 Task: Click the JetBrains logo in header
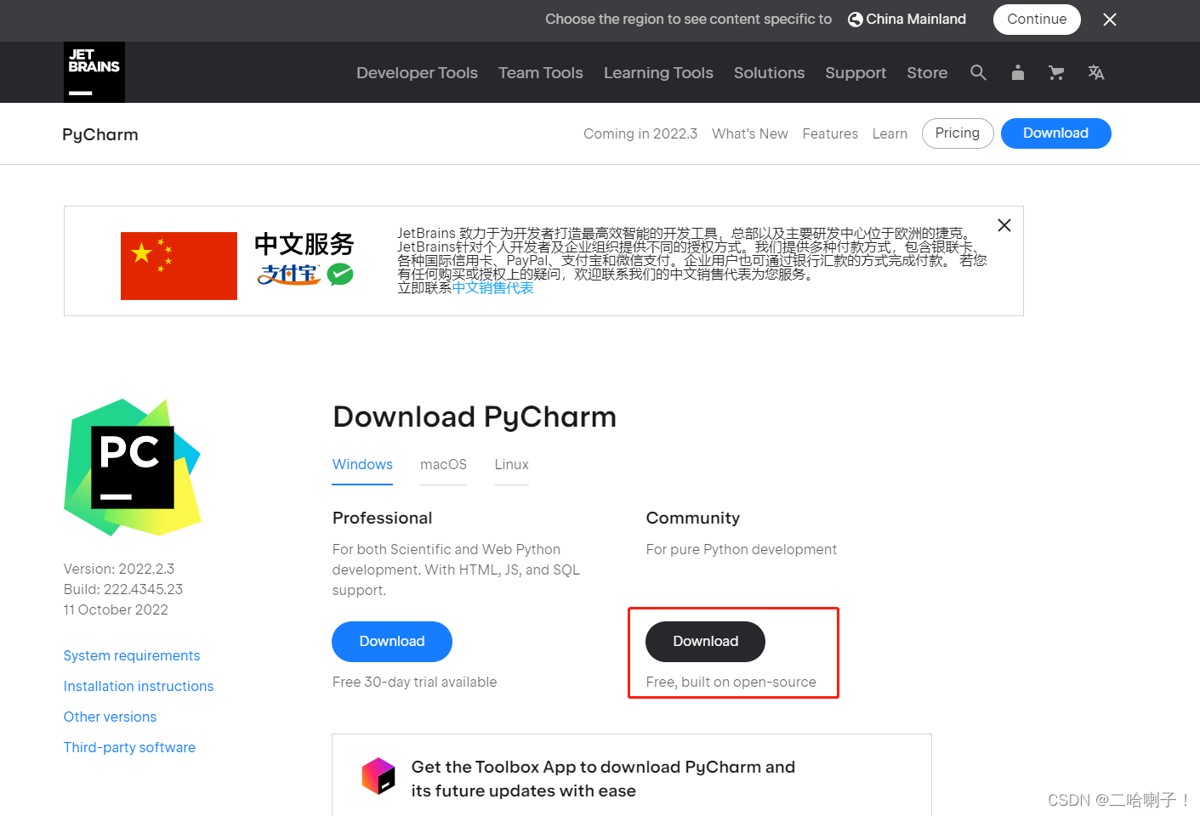pos(94,72)
